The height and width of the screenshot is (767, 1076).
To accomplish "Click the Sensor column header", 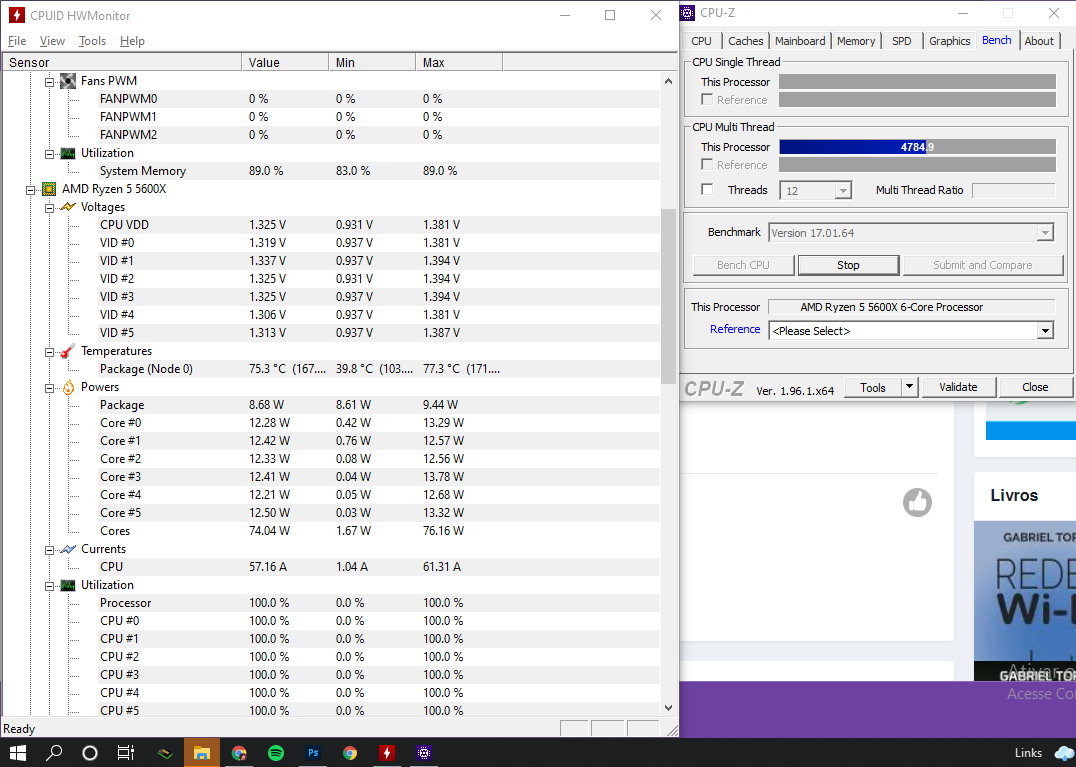I will [122, 62].
